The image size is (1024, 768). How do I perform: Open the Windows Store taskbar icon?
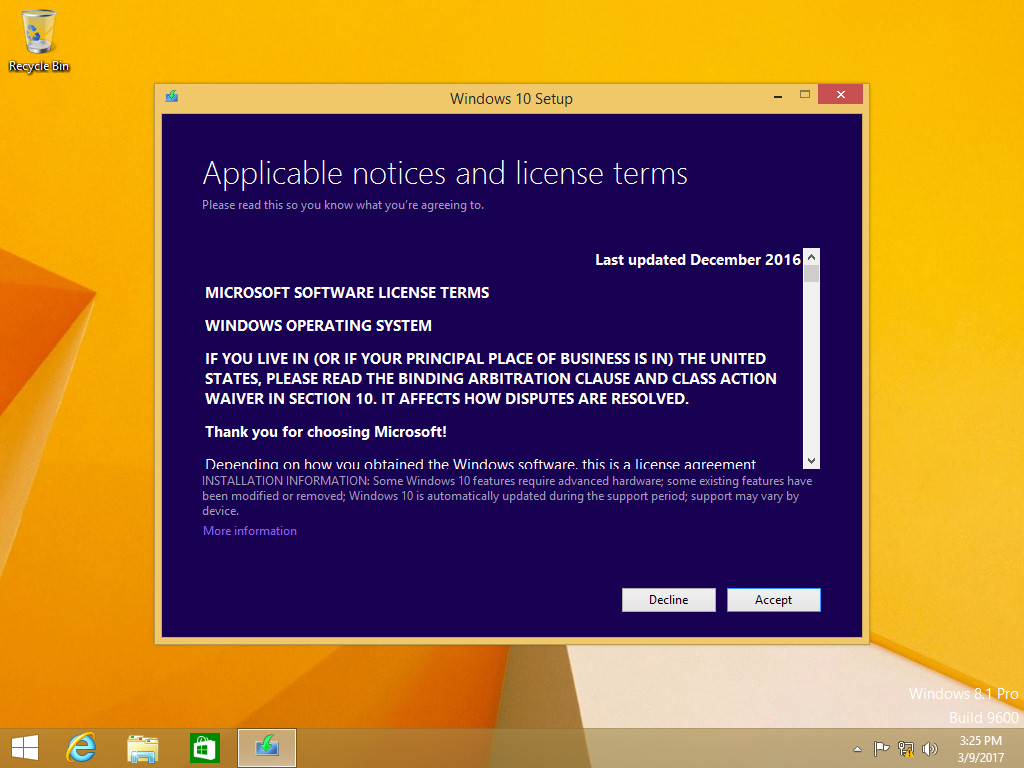(x=204, y=748)
